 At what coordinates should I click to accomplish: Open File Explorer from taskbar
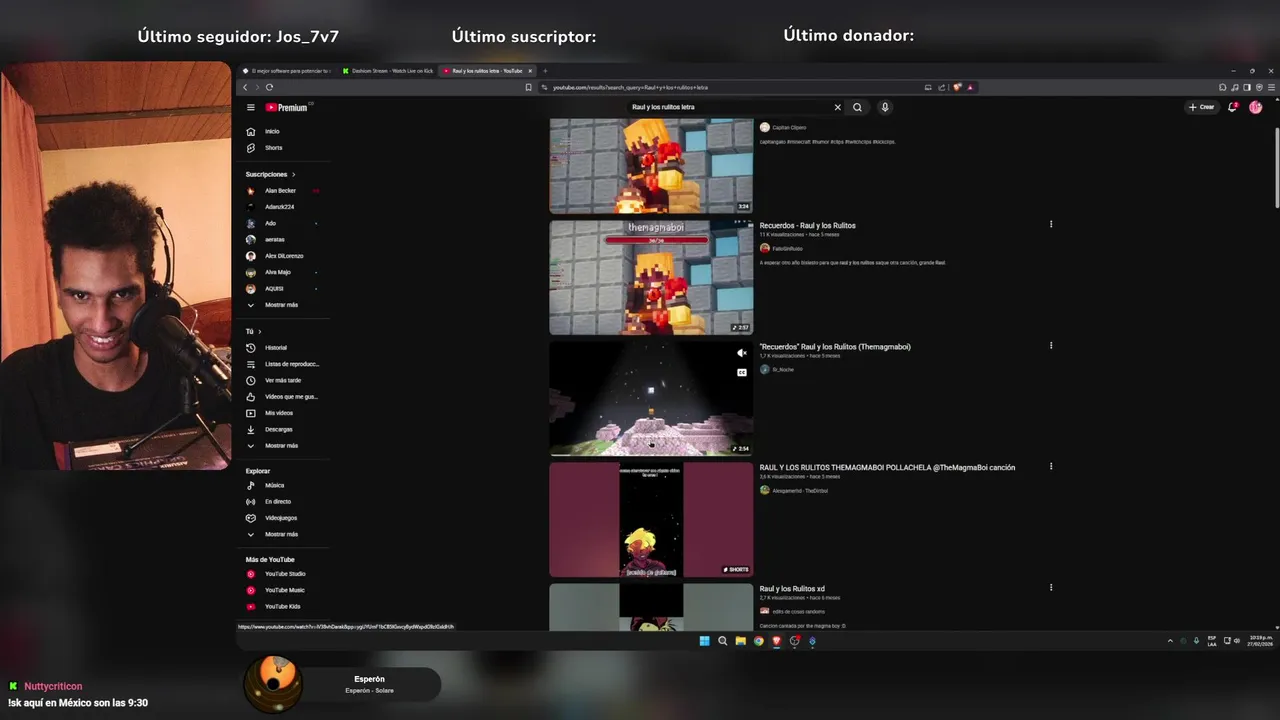[740, 641]
